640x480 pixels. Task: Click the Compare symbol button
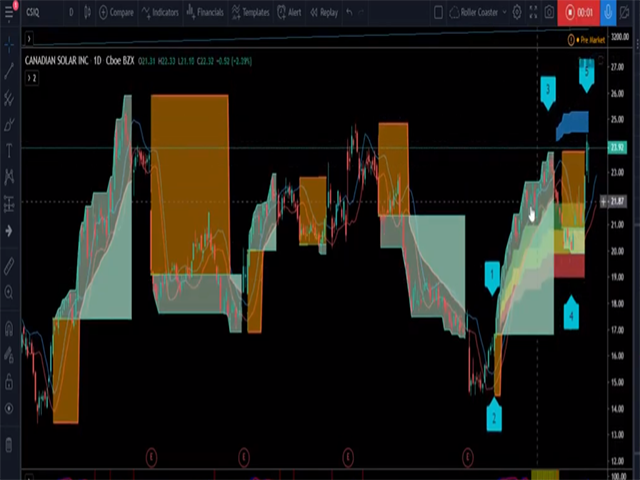pyautogui.click(x=117, y=13)
